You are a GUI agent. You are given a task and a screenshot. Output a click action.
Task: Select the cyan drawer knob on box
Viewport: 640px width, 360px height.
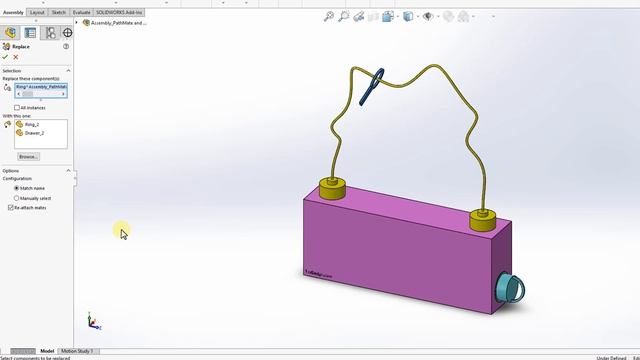(x=510, y=287)
